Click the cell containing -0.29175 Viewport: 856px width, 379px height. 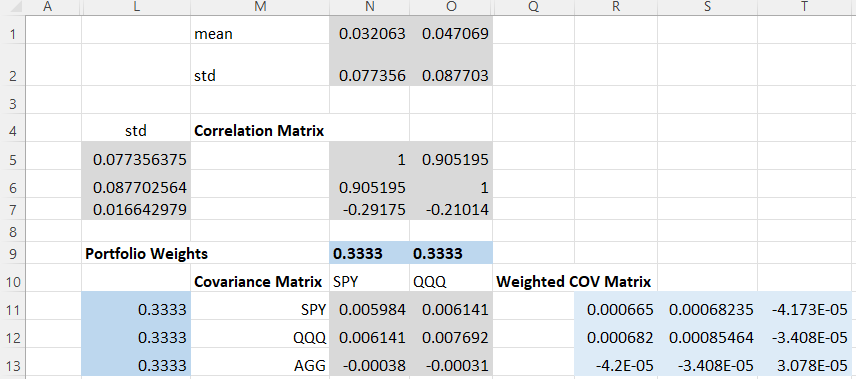[370, 209]
